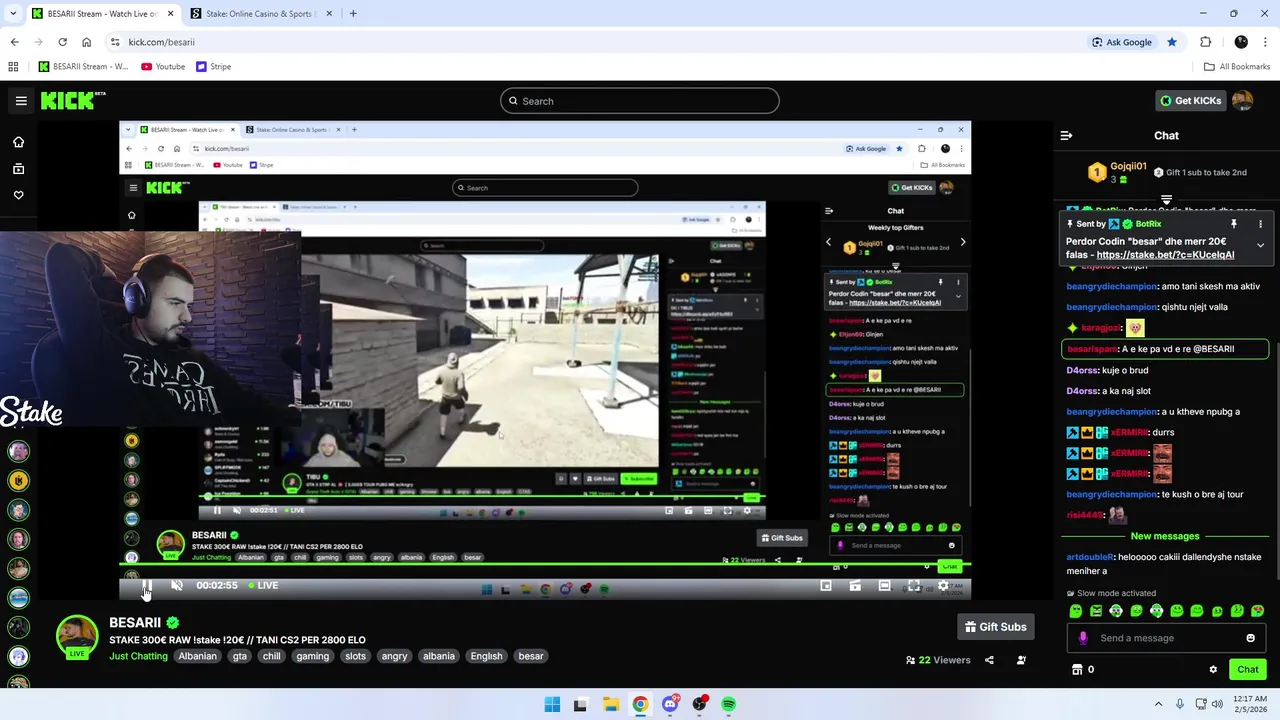Select the English tag
The height and width of the screenshot is (720, 1280).
tap(486, 656)
